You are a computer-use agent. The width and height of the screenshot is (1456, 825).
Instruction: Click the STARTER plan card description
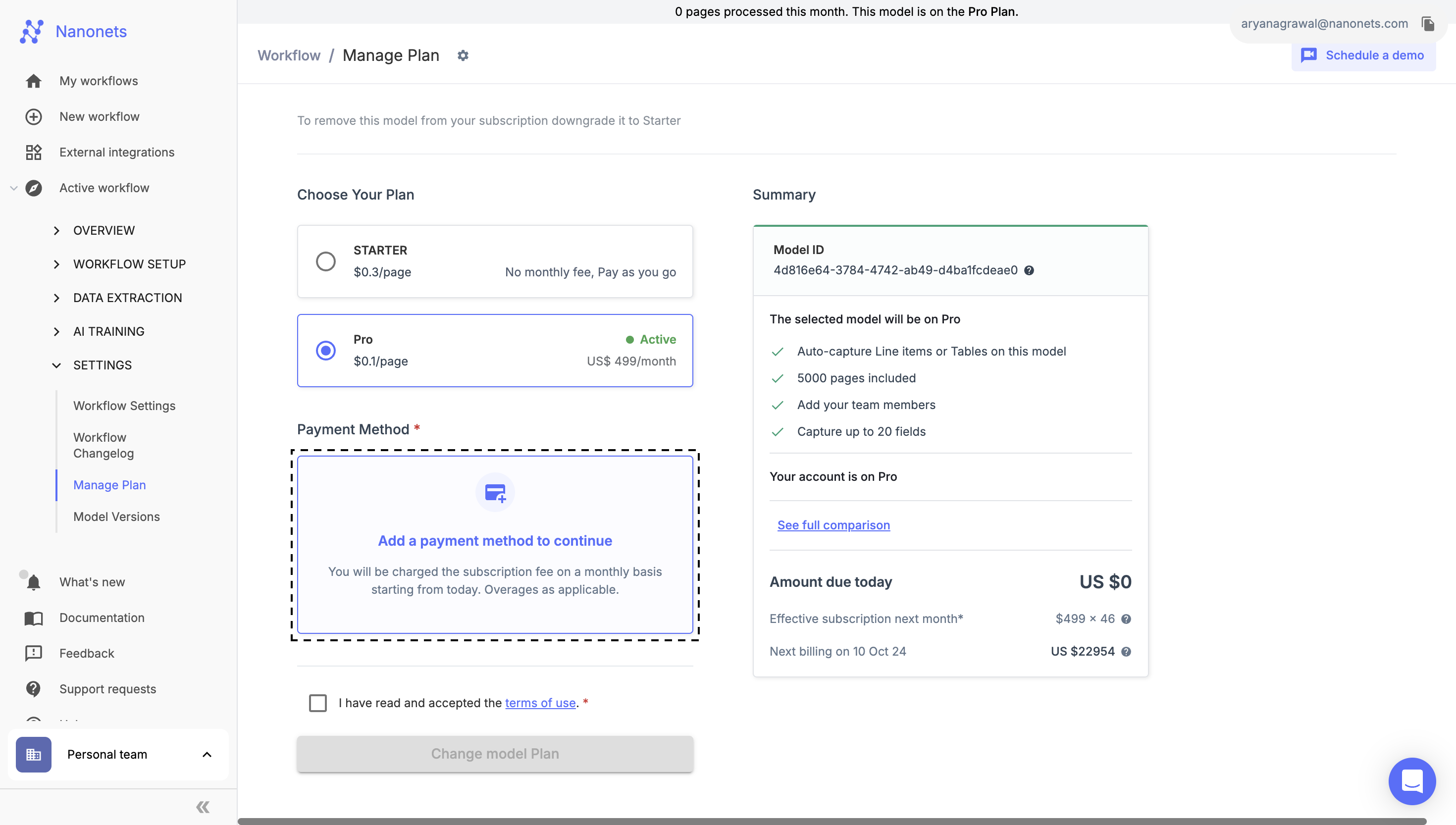point(590,272)
